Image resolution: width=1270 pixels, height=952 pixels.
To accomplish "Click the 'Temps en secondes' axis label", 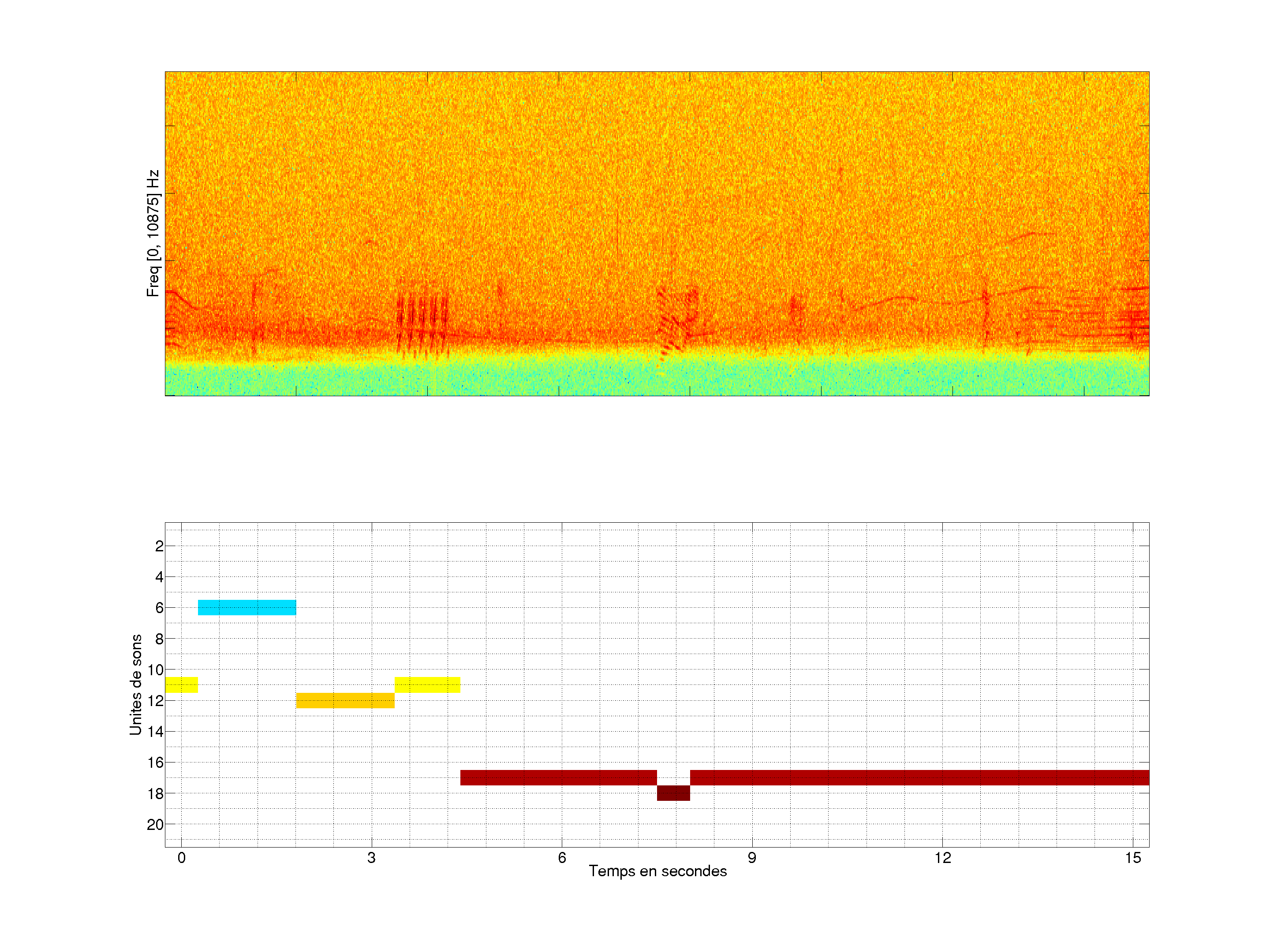I will point(657,871).
